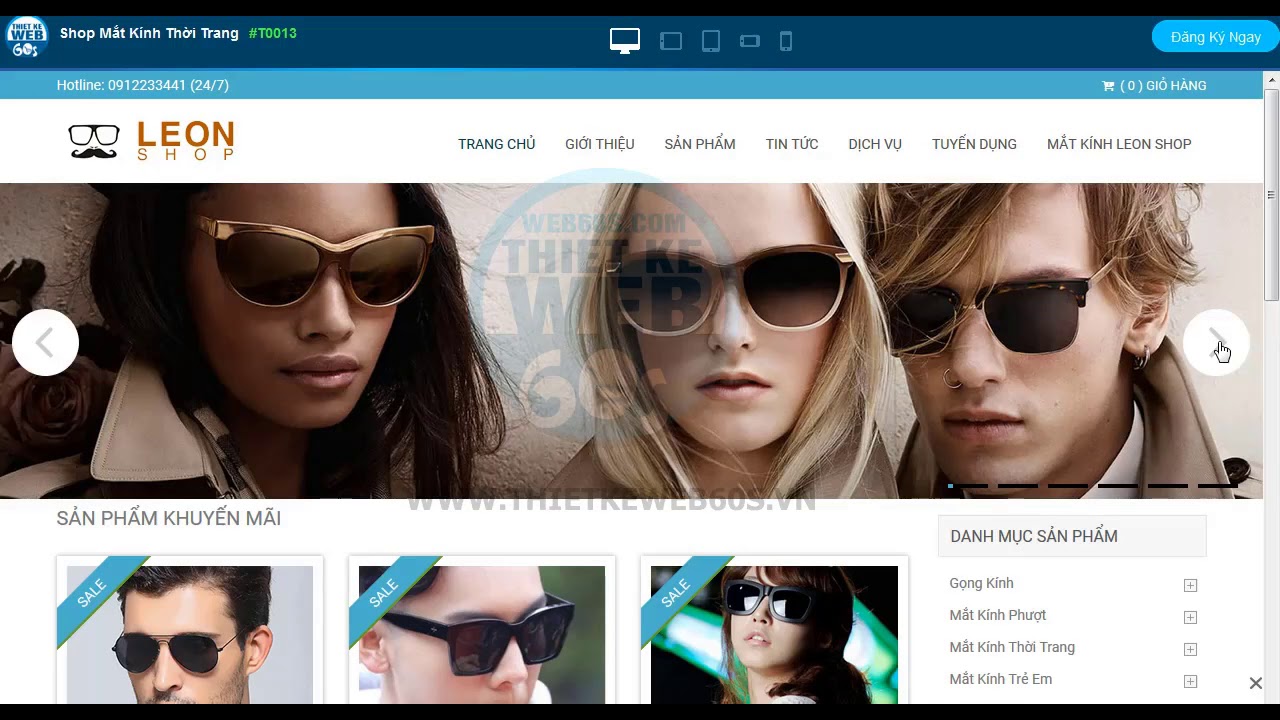Viewport: 1280px width, 720px height.
Task: Click the Hotline 0912233441 text
Action: 143,85
